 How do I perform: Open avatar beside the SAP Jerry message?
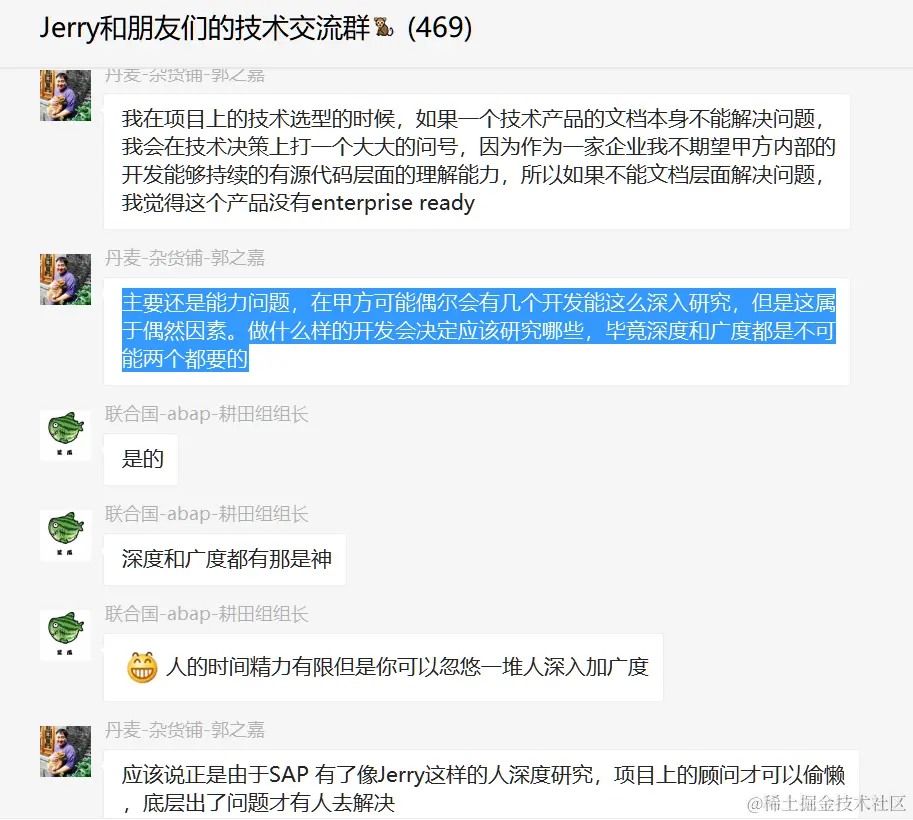coord(65,751)
